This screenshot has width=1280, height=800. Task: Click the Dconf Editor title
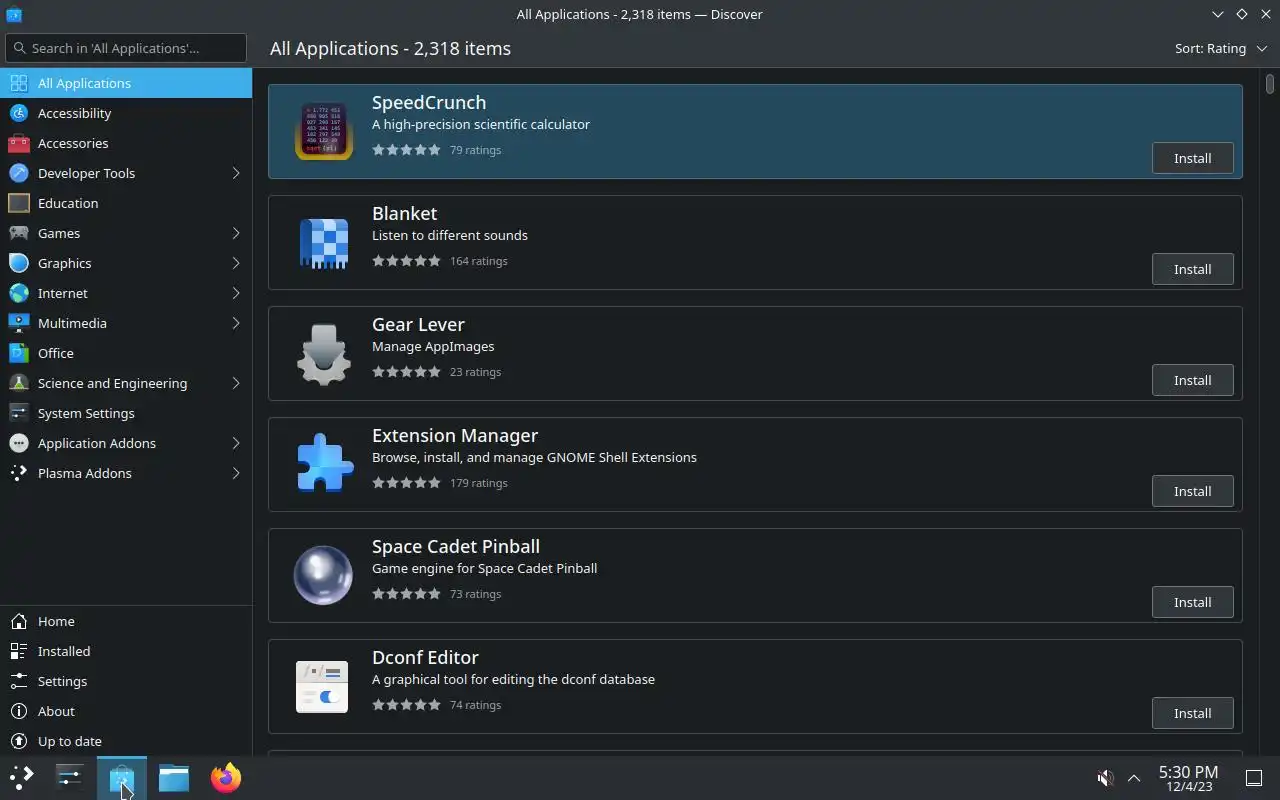coord(425,657)
